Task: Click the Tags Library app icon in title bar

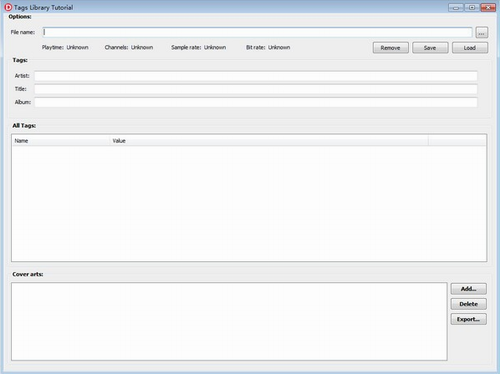Action: pos(8,7)
